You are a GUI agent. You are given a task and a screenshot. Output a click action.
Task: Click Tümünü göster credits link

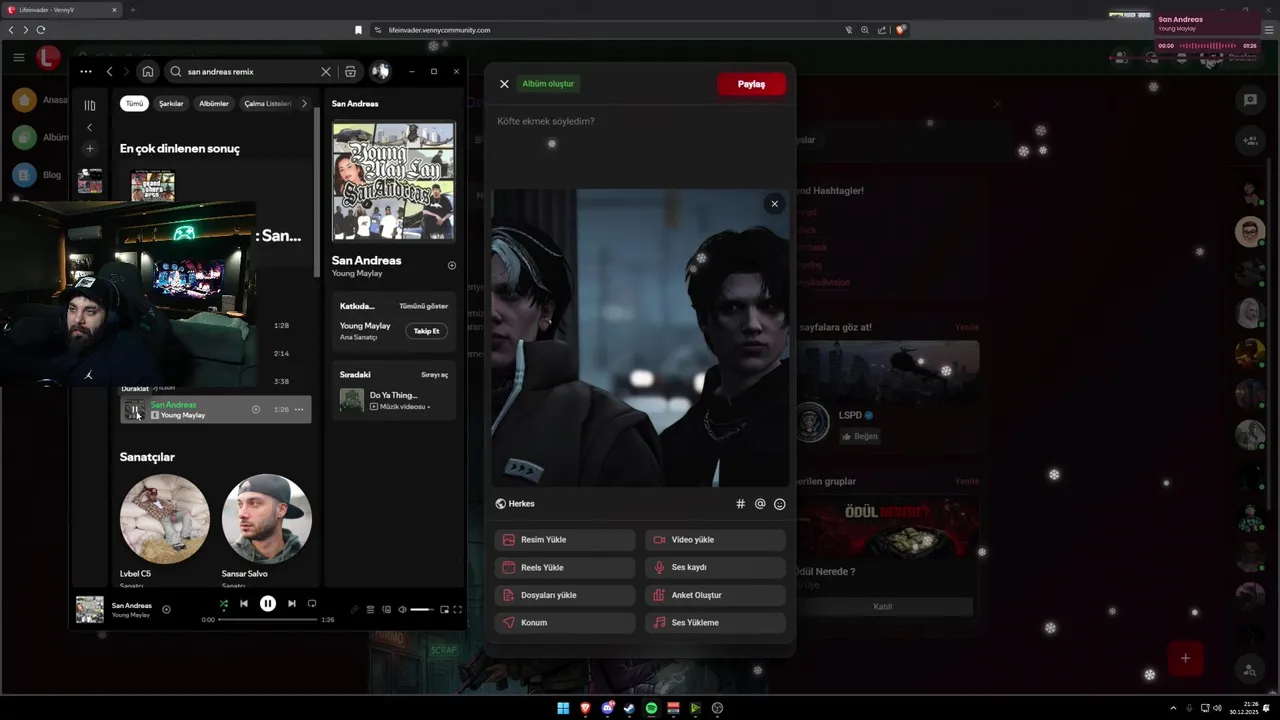[423, 306]
